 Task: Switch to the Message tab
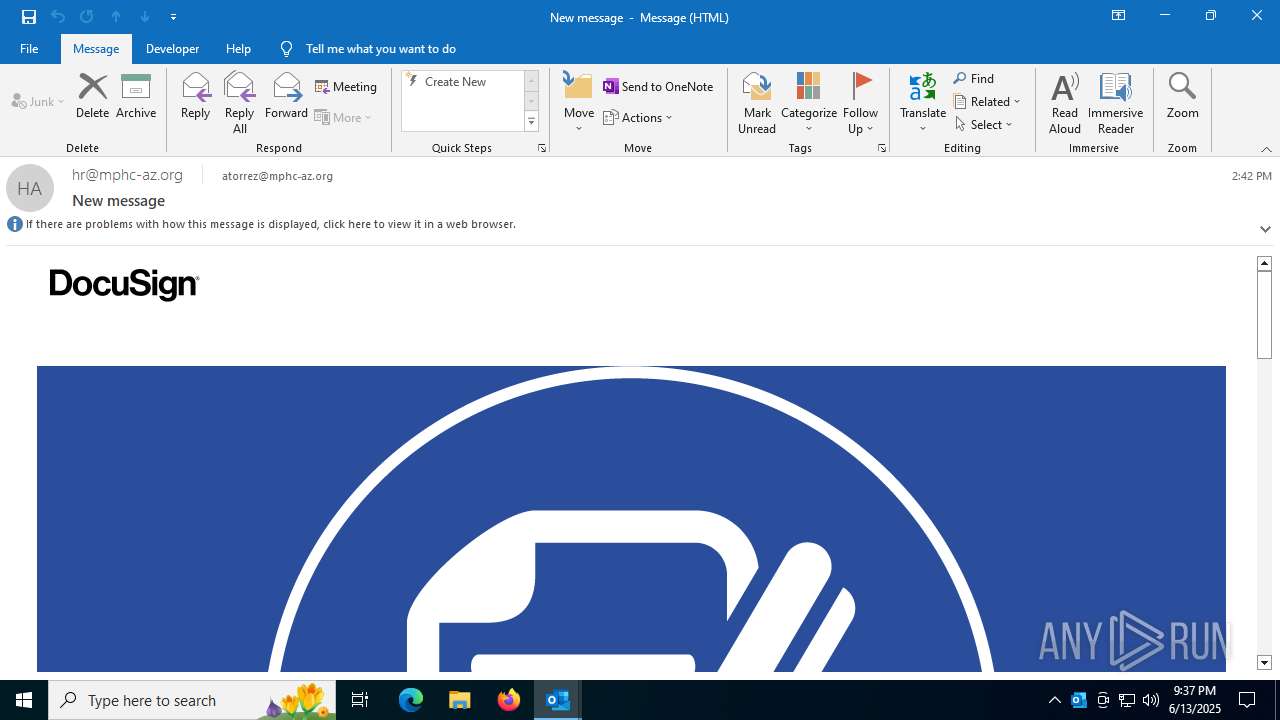pos(96,49)
